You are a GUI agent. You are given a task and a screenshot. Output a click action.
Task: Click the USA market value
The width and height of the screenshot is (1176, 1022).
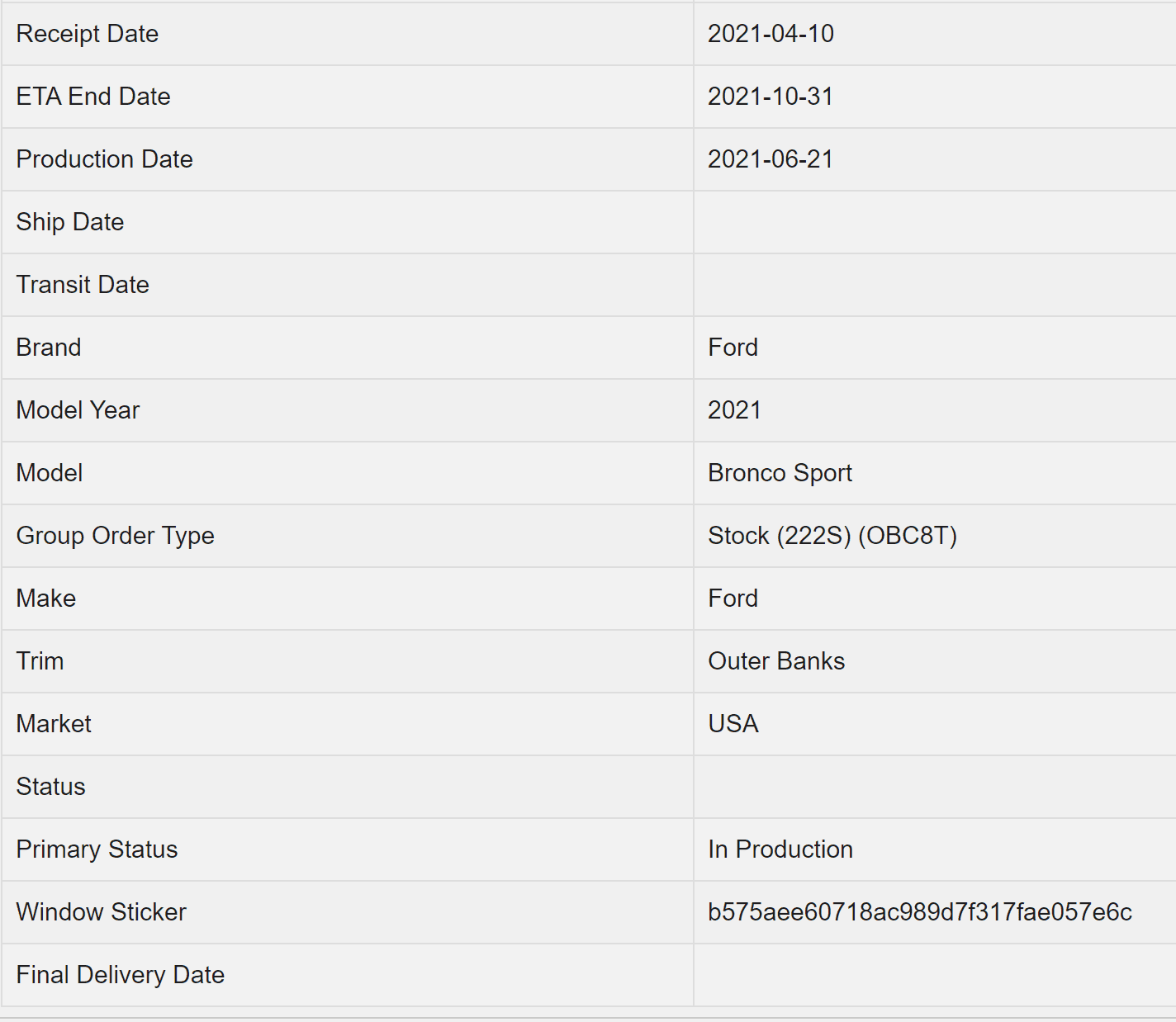click(x=733, y=724)
